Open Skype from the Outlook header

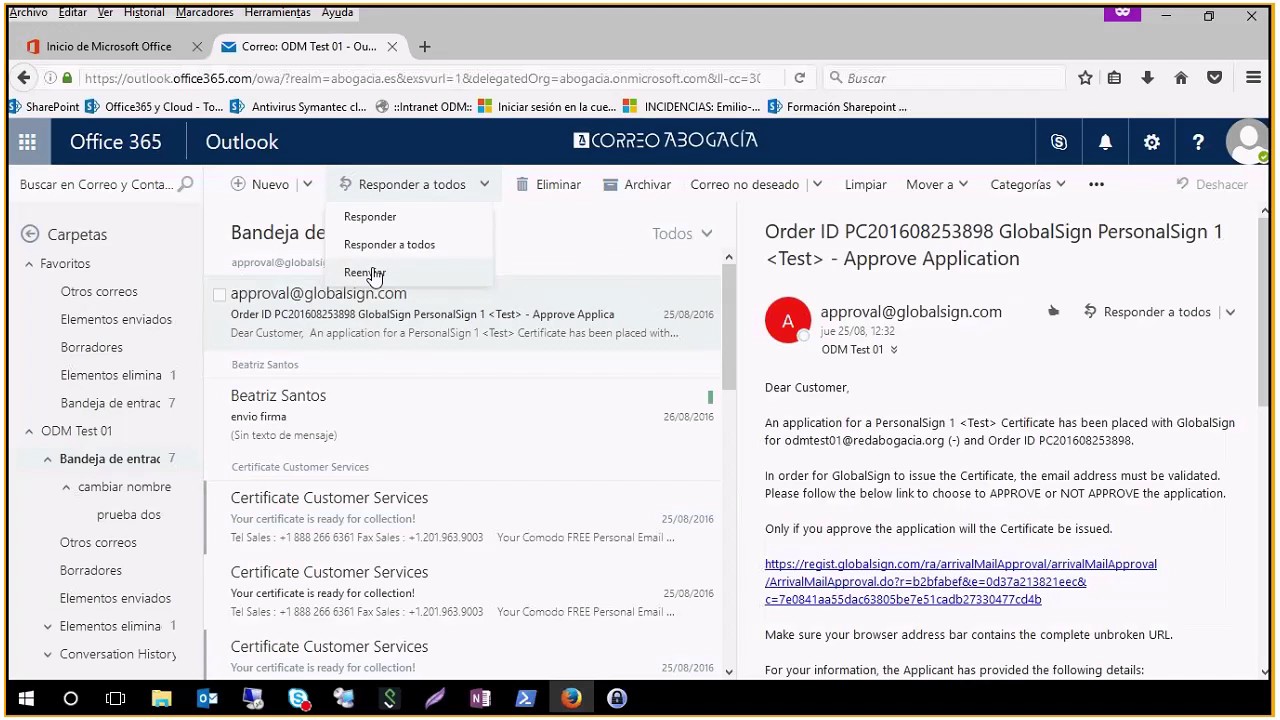click(x=1059, y=142)
